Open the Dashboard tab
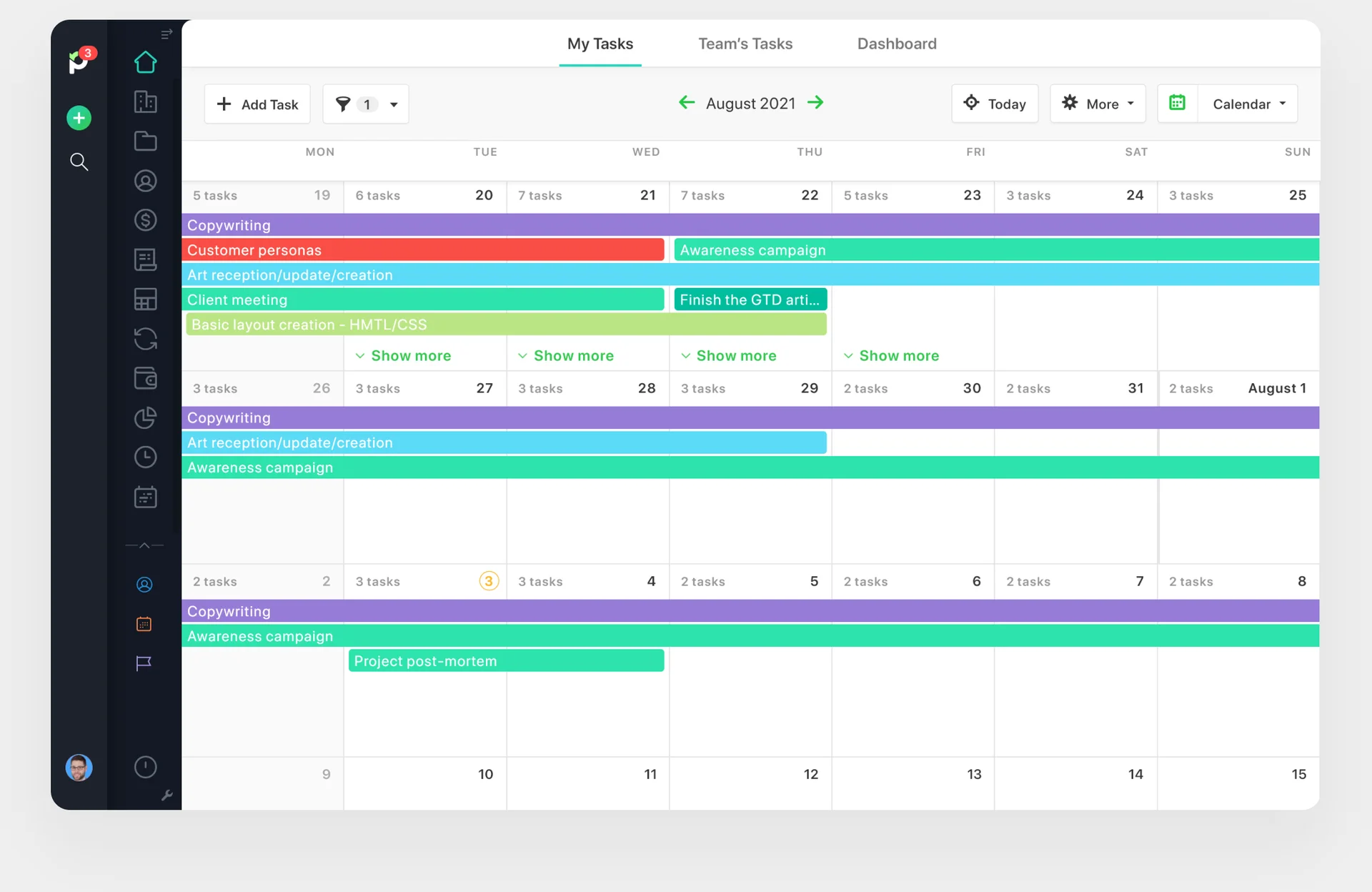Viewport: 1372px width, 892px height. (x=897, y=44)
